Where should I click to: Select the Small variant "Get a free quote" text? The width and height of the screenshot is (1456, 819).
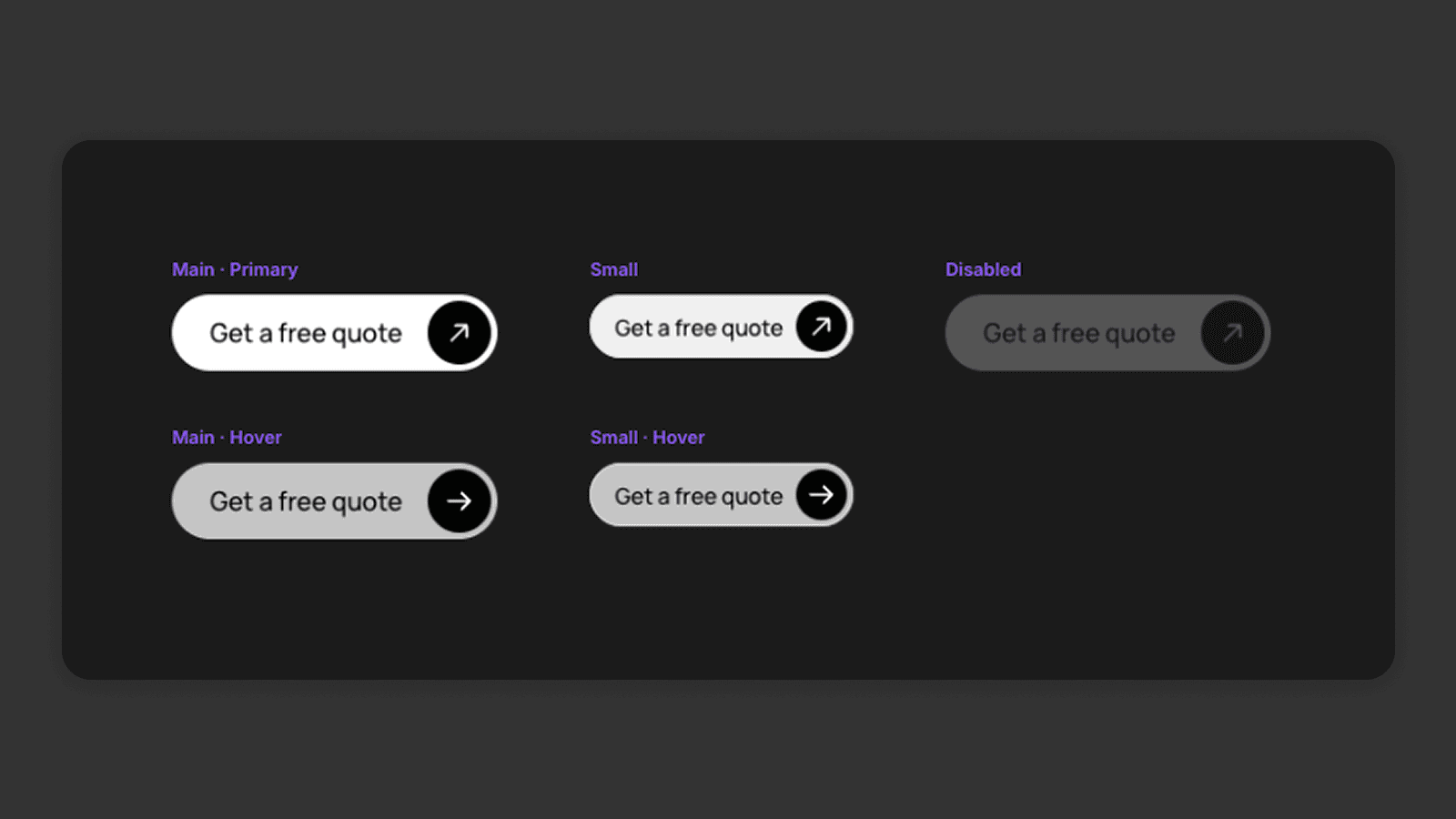698,329
